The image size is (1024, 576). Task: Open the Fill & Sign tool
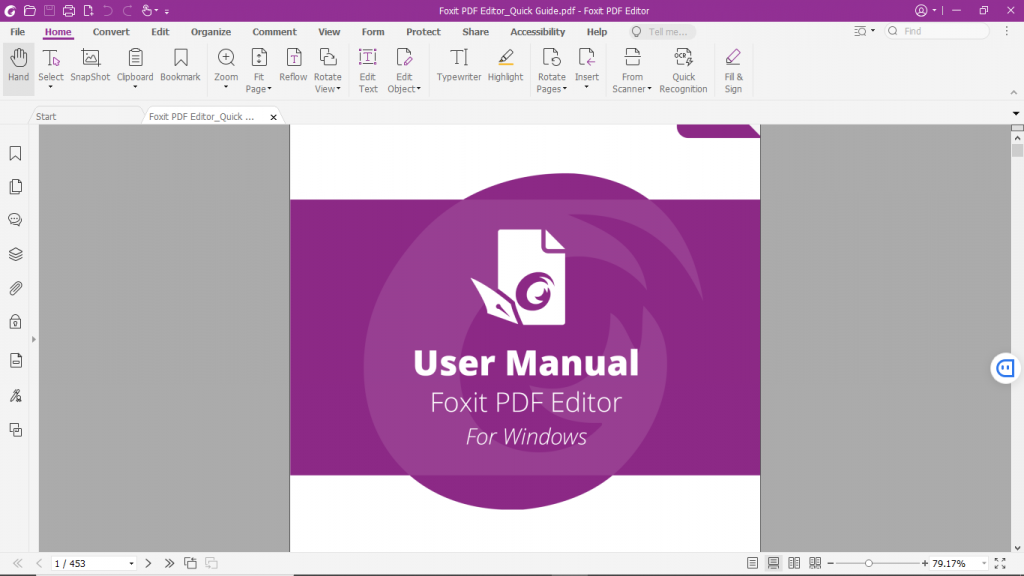click(x=733, y=66)
